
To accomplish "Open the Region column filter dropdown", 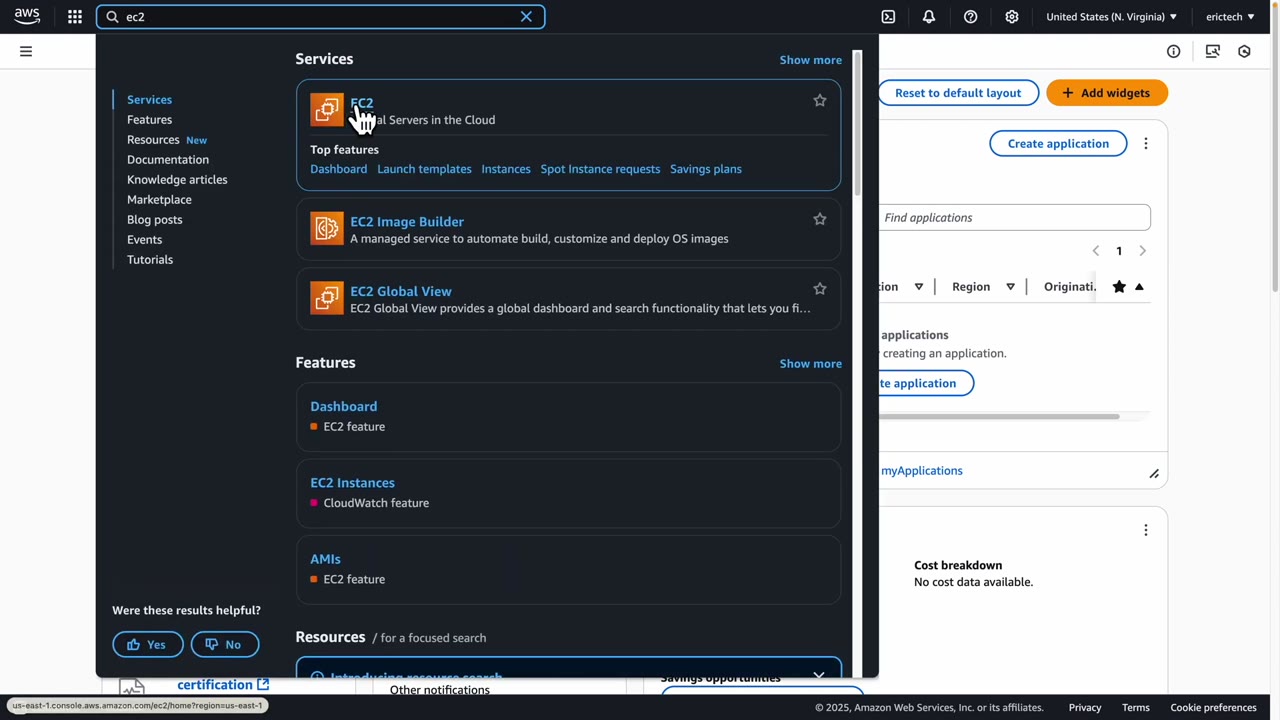I will (x=1010, y=287).
